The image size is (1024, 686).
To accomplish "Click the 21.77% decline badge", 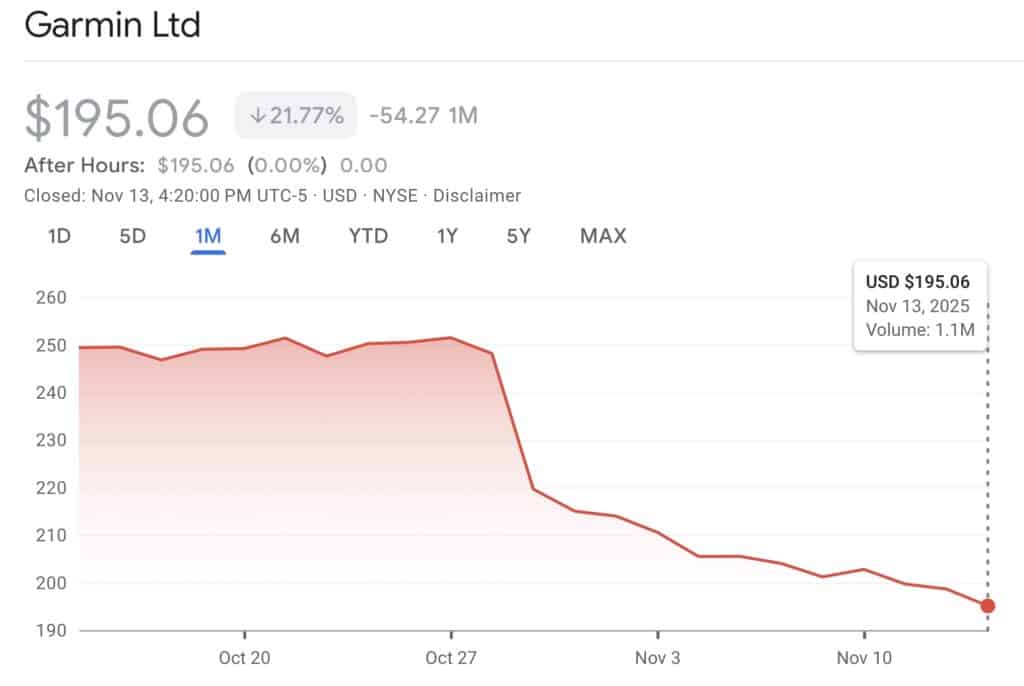I will (295, 115).
